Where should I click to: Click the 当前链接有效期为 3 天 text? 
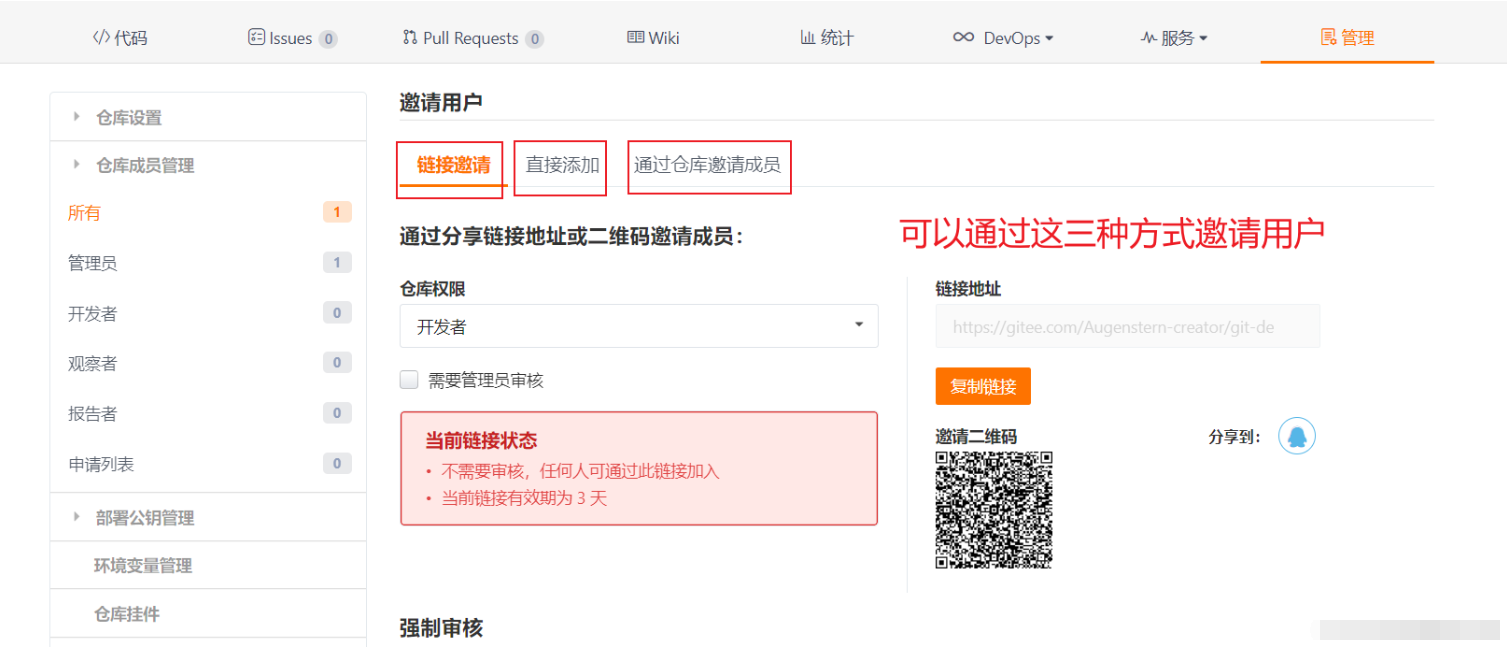point(524,497)
